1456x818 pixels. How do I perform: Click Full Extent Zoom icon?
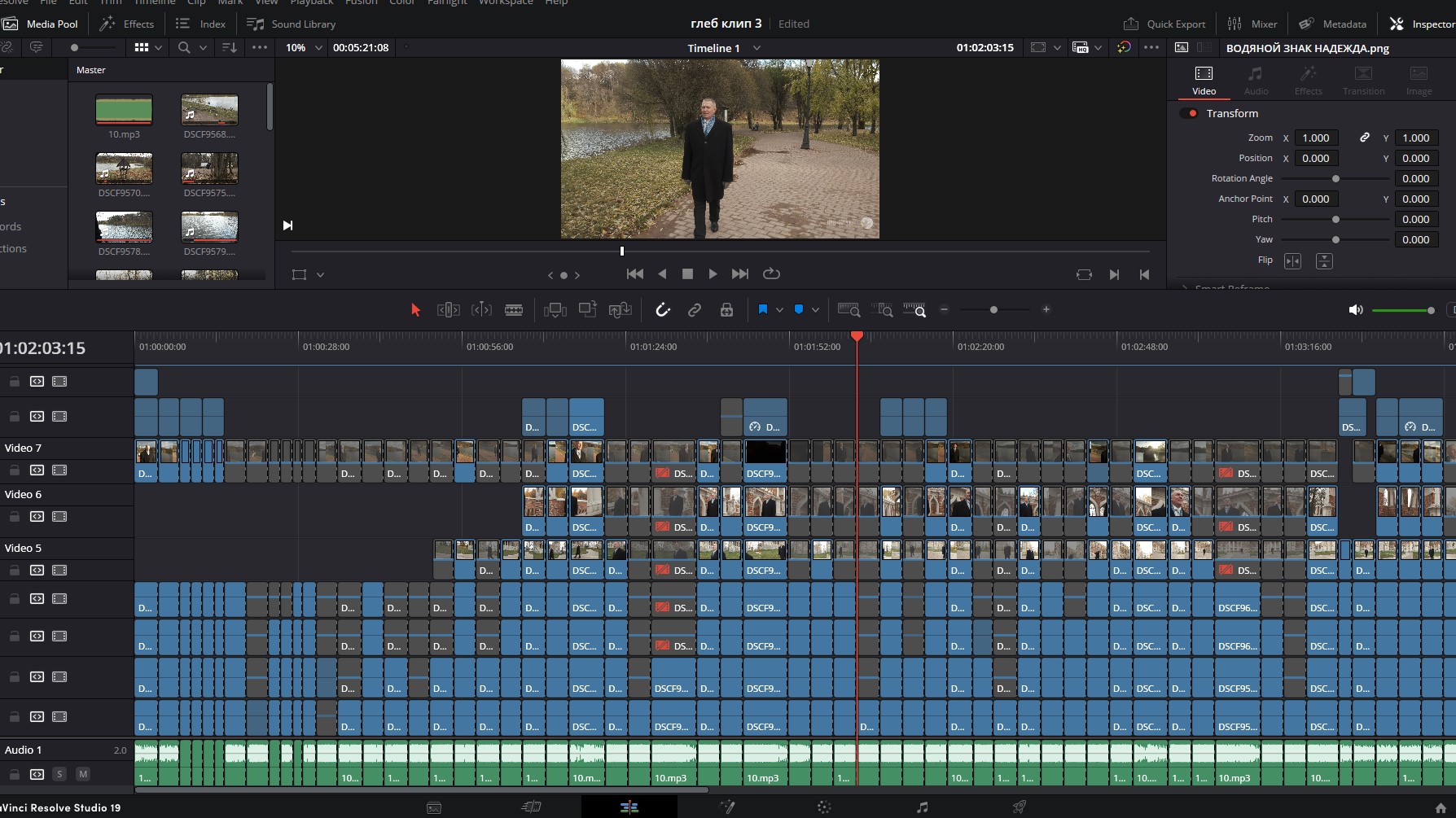pos(849,309)
